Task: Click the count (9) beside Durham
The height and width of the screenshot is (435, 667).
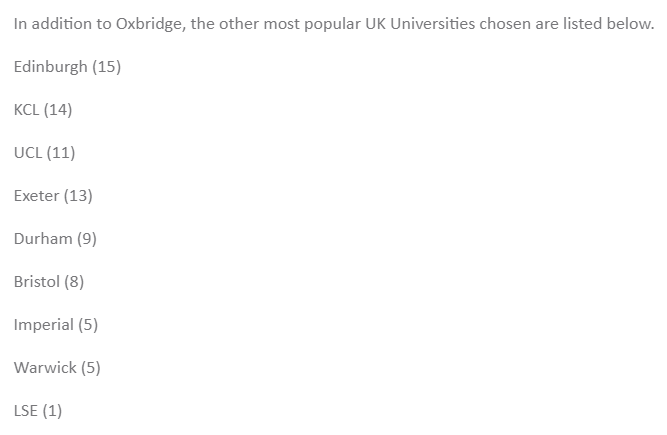Action: 86,239
